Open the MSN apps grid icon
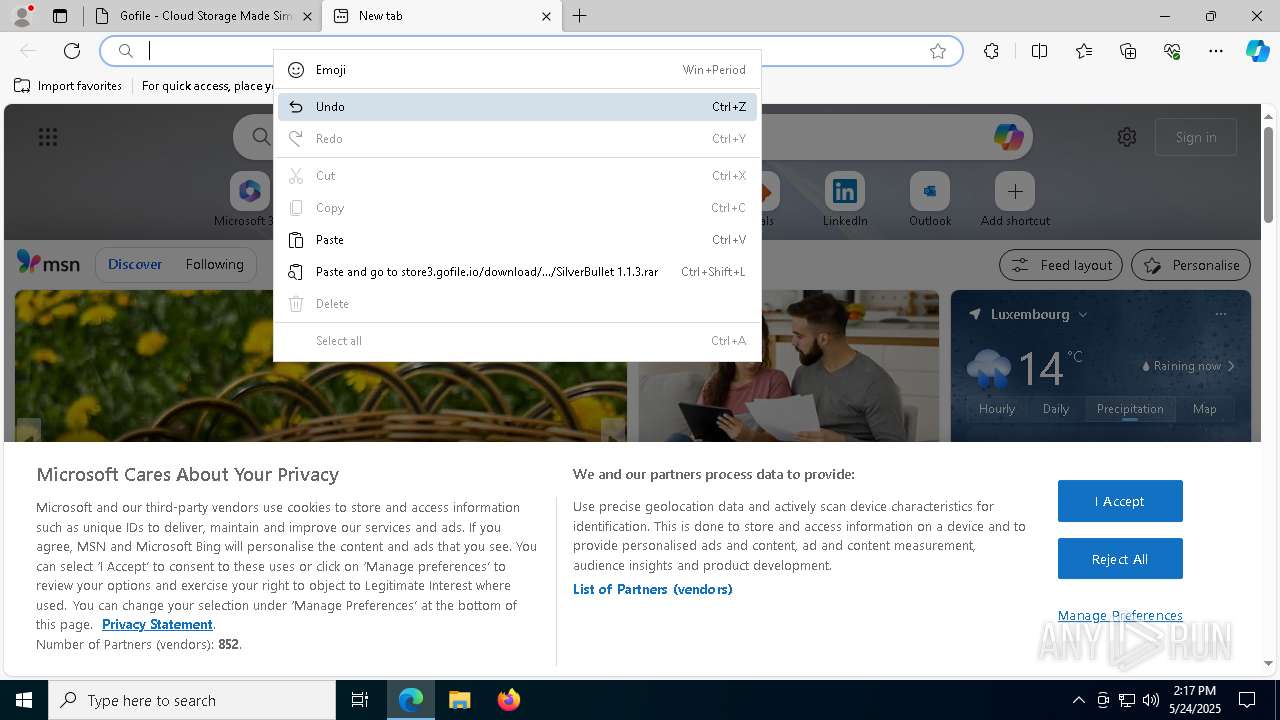 [x=48, y=137]
